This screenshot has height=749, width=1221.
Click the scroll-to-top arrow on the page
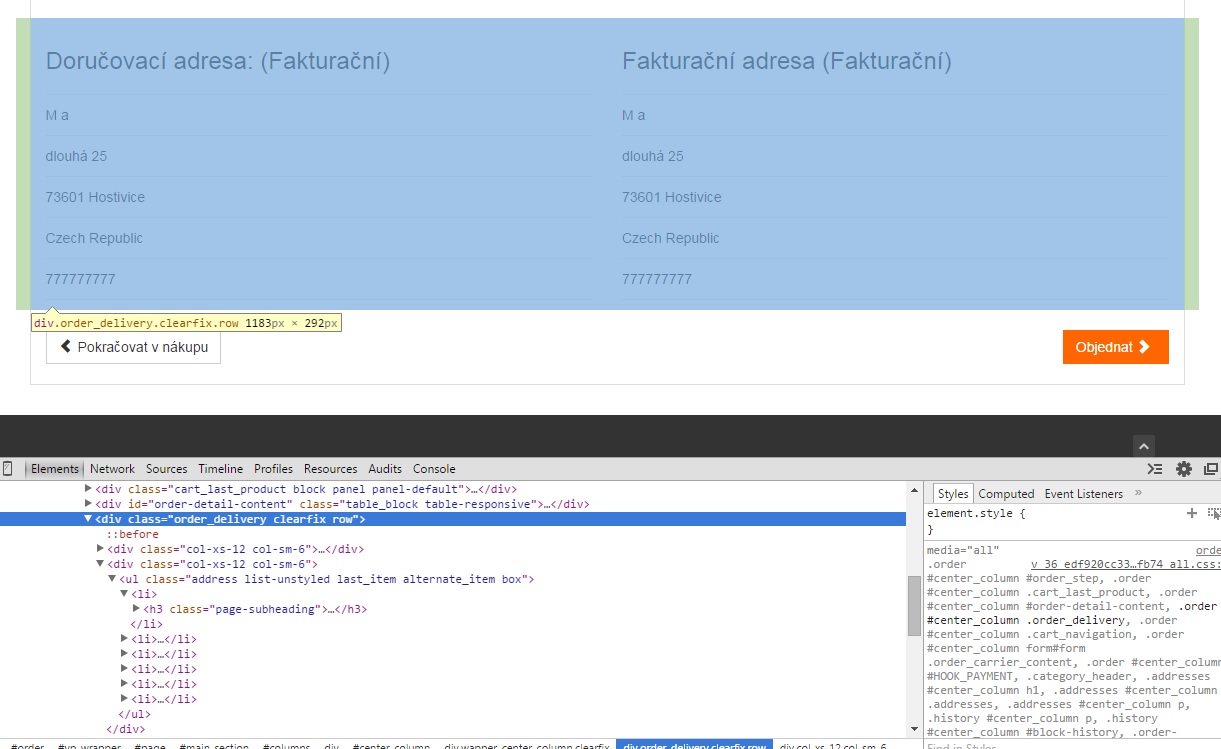1145,447
